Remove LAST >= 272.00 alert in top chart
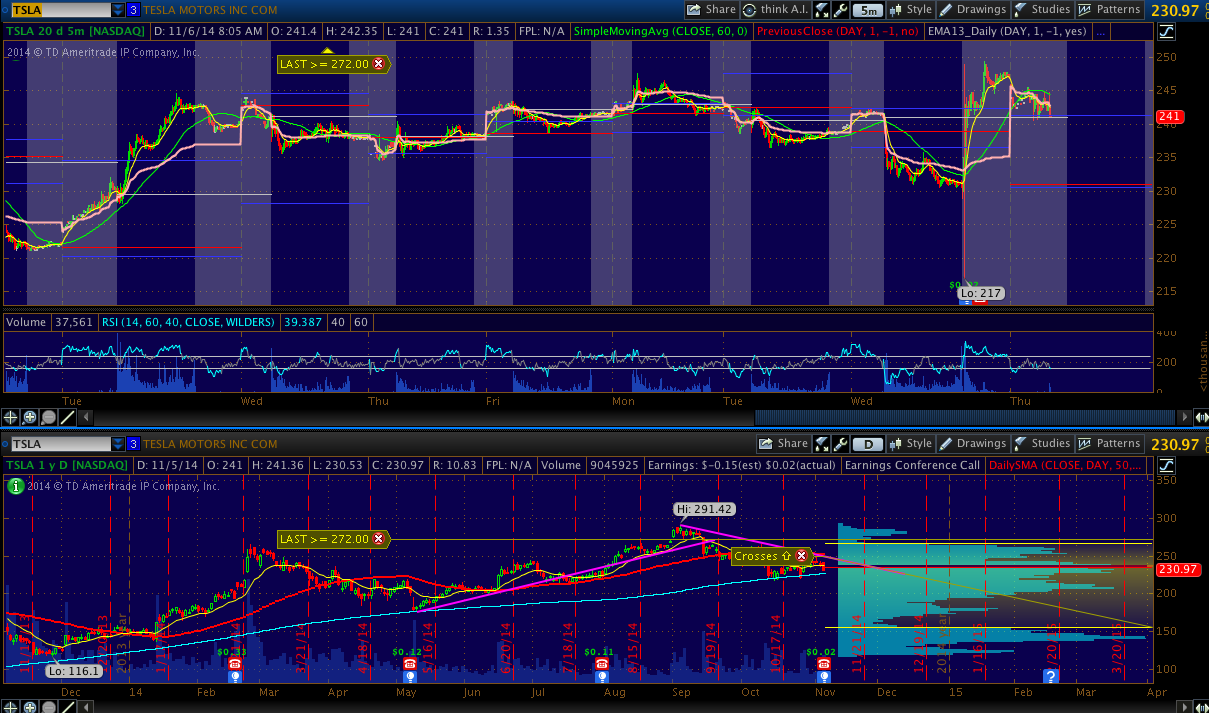Image resolution: width=1209 pixels, height=713 pixels. [x=378, y=64]
